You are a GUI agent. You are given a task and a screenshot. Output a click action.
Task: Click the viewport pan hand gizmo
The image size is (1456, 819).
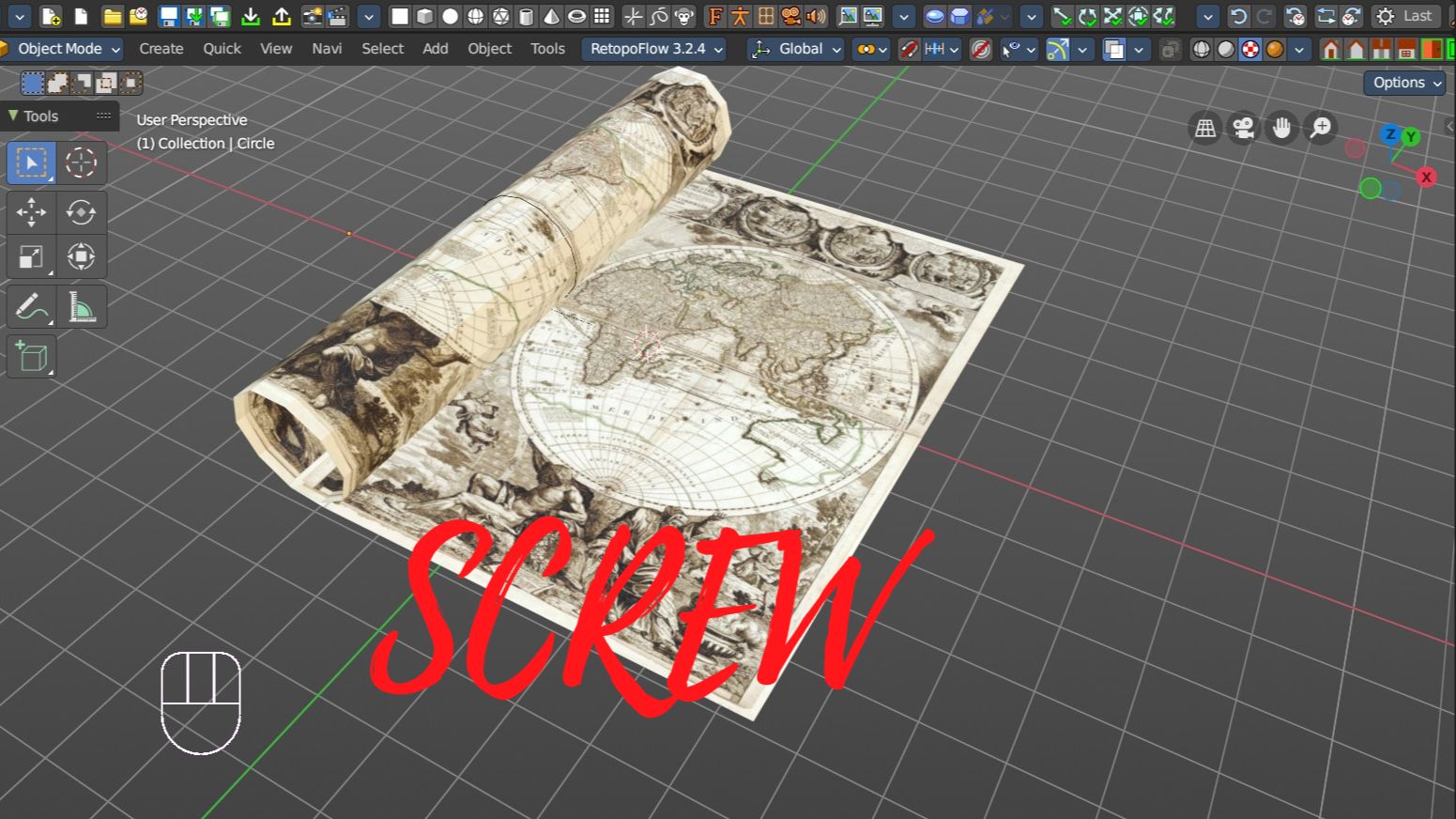tap(1282, 127)
